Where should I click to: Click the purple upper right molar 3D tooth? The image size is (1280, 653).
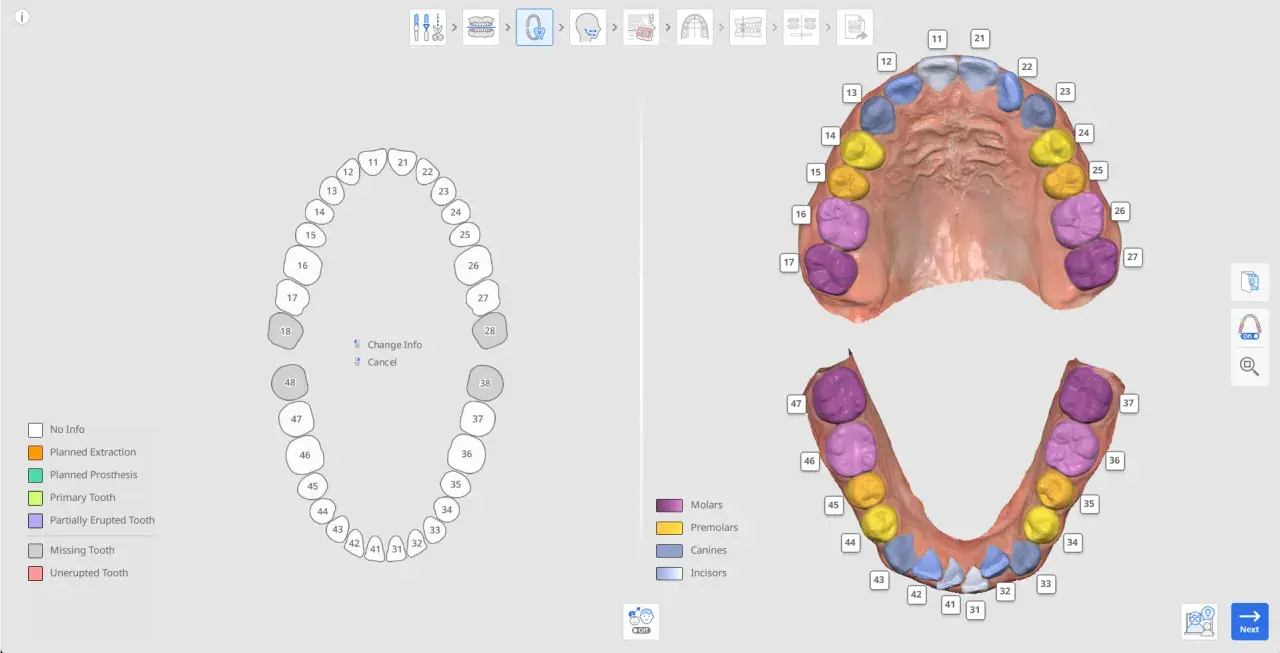[x=831, y=269]
